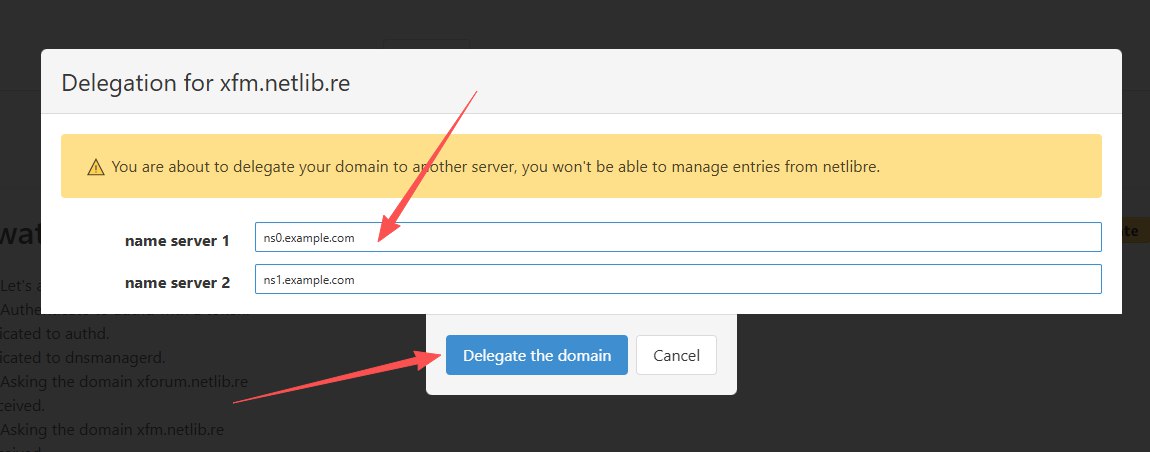Click the warning triangle icon in the banner
1150x452 pixels.
(96, 167)
